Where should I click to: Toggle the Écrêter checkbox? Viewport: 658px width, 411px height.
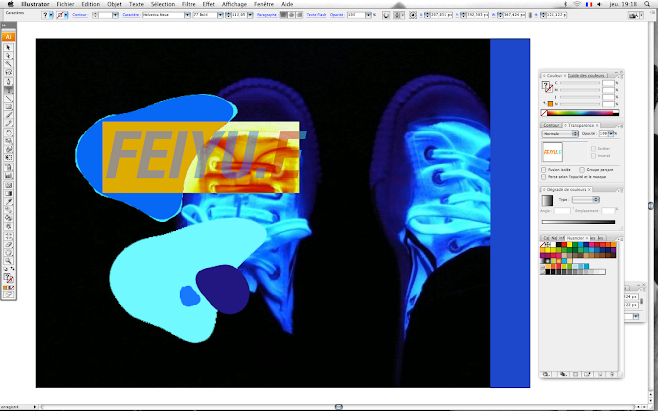pos(593,148)
